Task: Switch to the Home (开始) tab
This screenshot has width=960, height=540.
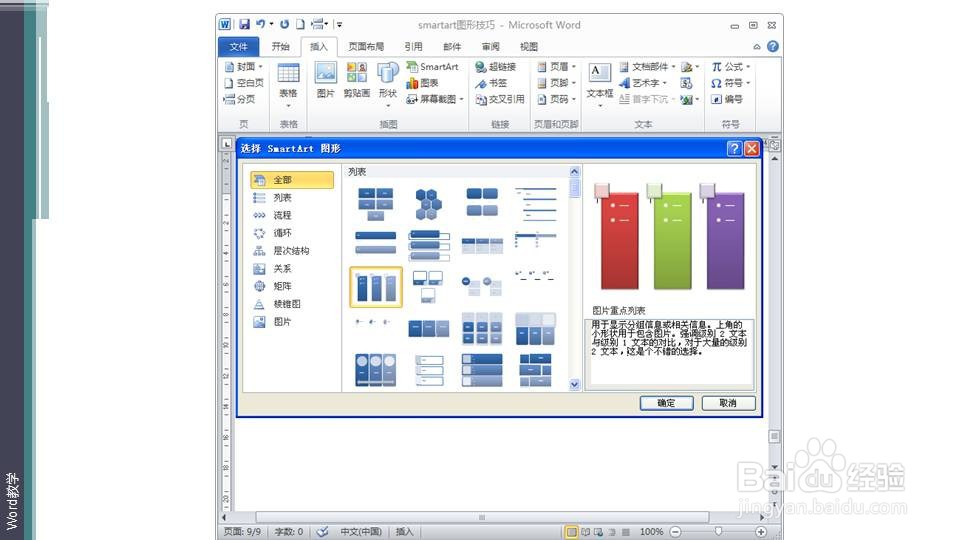Action: (280, 47)
